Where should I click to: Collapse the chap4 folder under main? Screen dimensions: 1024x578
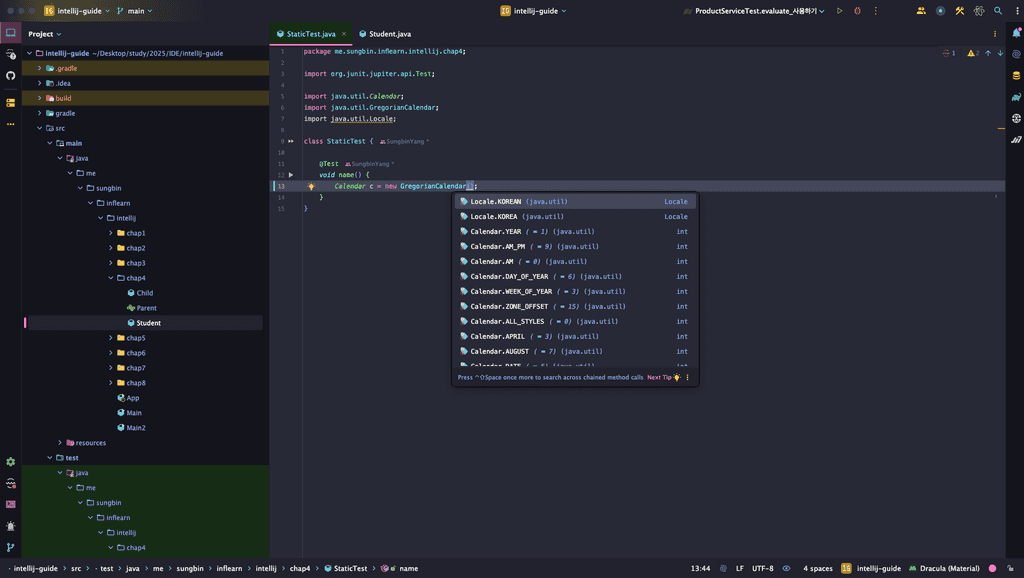pos(110,278)
